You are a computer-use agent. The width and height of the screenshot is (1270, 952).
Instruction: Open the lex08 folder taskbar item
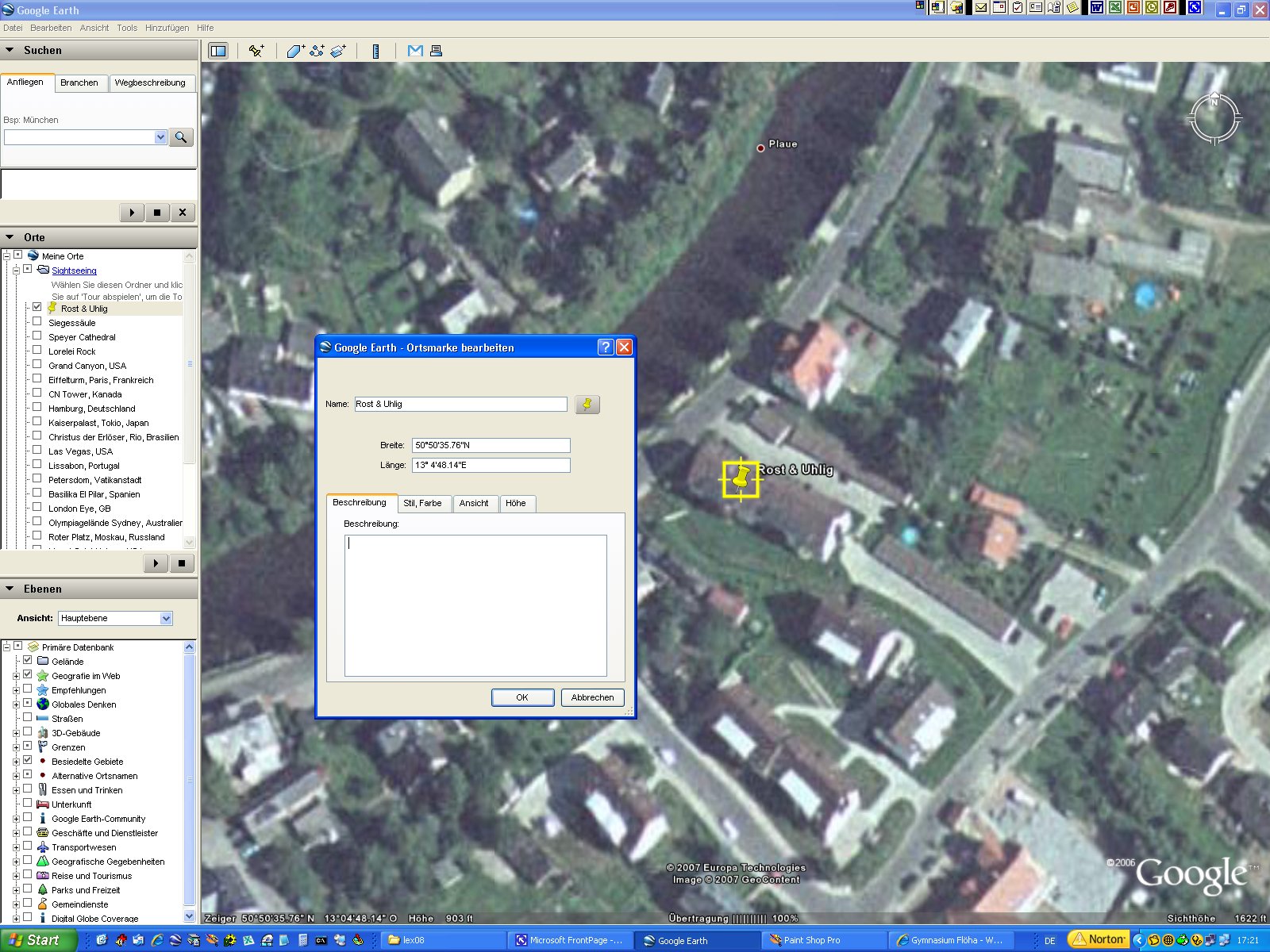tap(442, 940)
